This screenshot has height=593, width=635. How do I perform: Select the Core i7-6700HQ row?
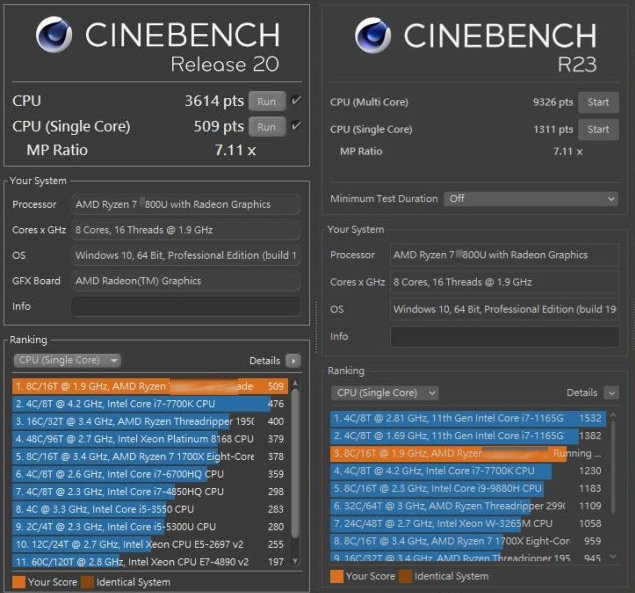(x=150, y=474)
